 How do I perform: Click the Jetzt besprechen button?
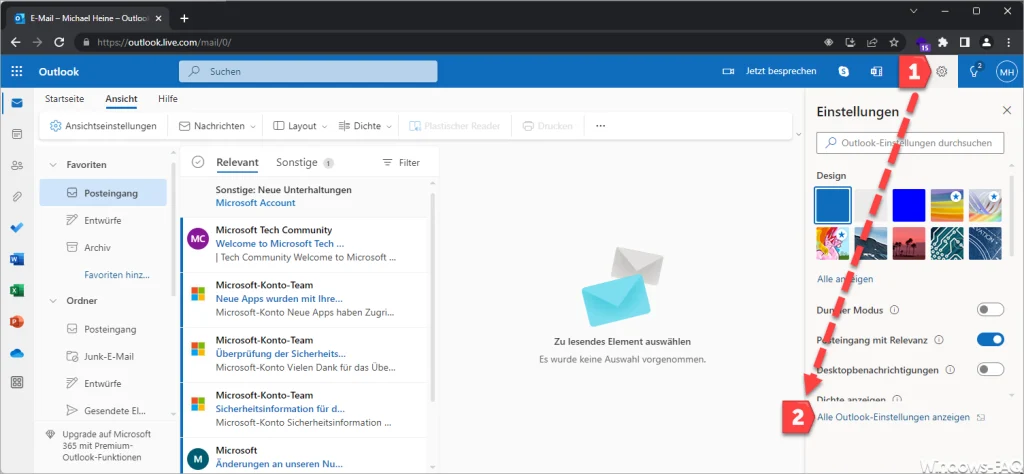[769, 72]
